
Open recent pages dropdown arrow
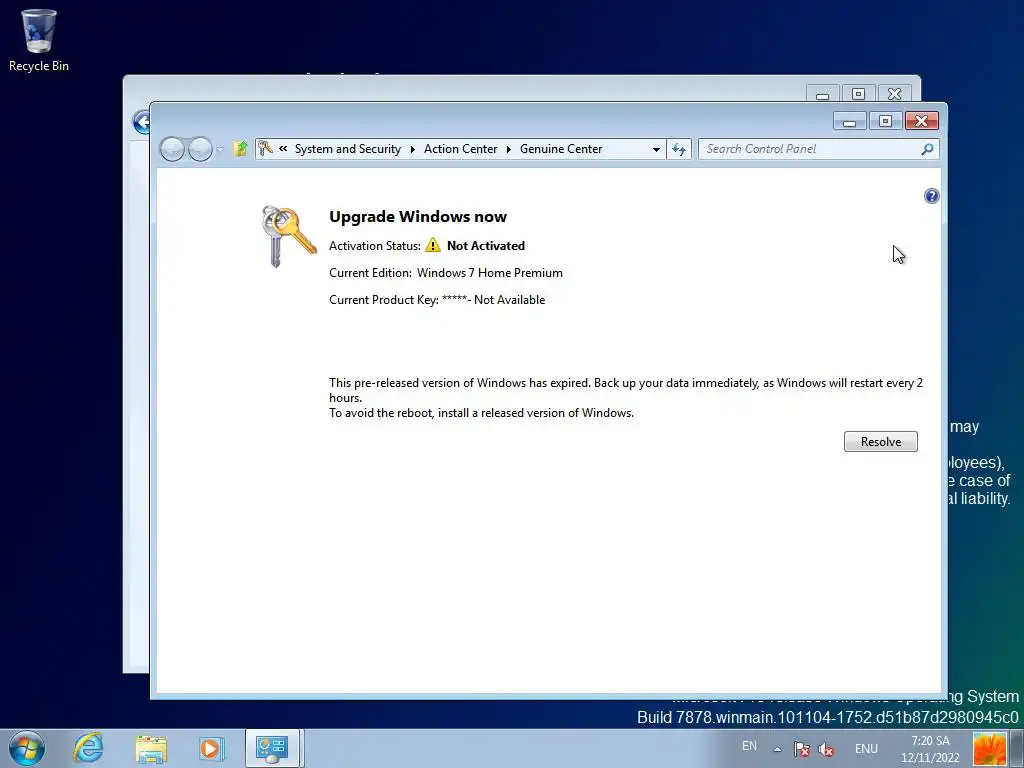[220, 150]
